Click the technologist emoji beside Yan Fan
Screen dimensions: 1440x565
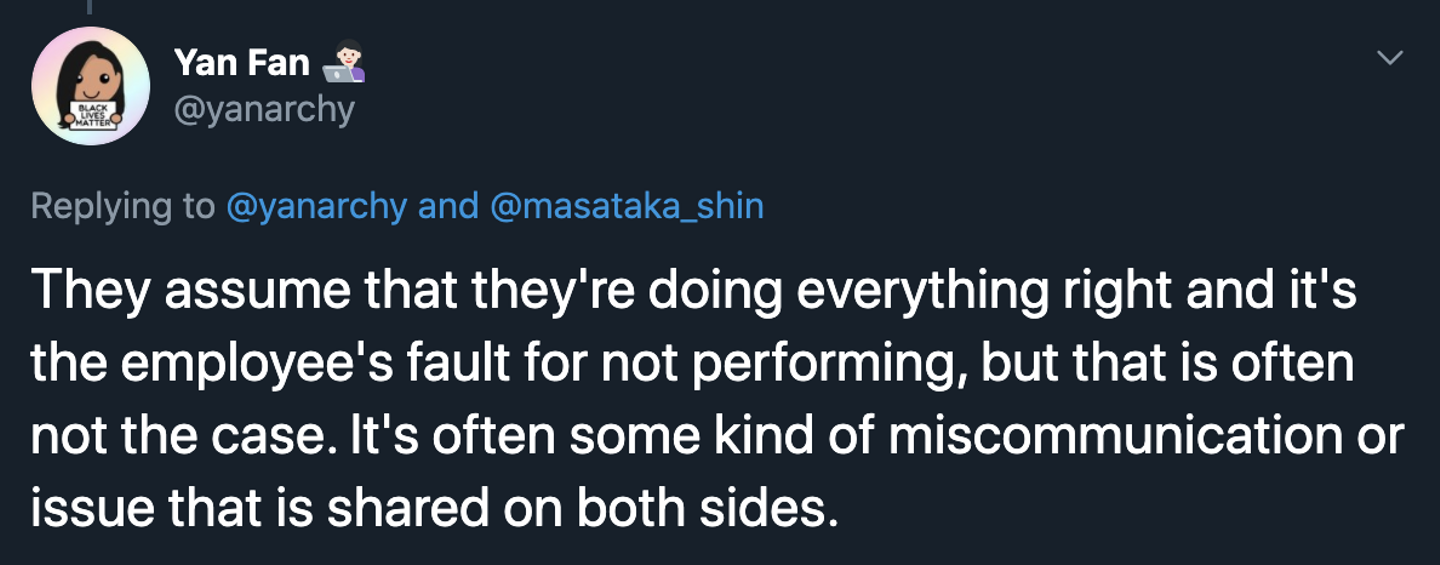click(x=343, y=62)
